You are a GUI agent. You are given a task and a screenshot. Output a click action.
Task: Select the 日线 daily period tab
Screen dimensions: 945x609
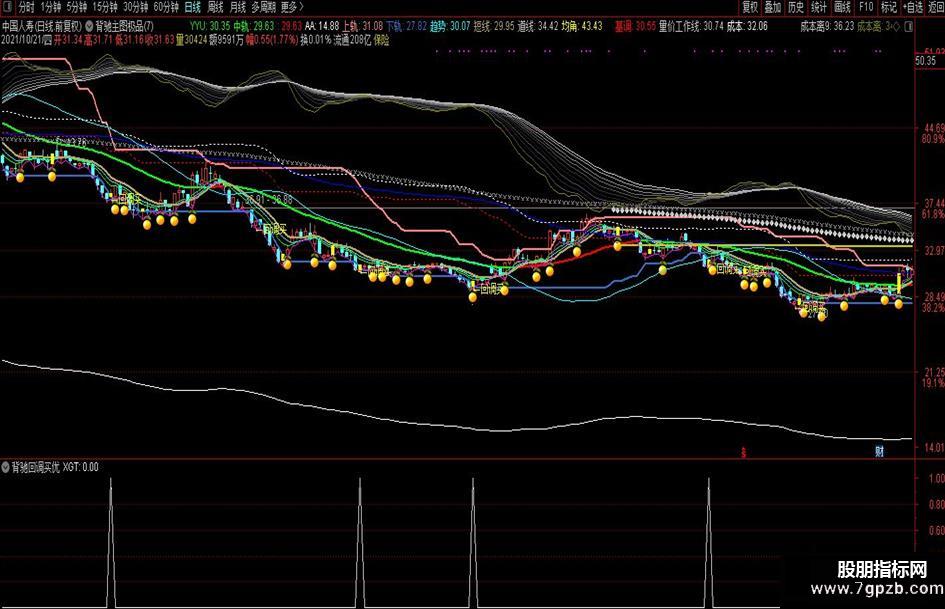tap(192, 7)
